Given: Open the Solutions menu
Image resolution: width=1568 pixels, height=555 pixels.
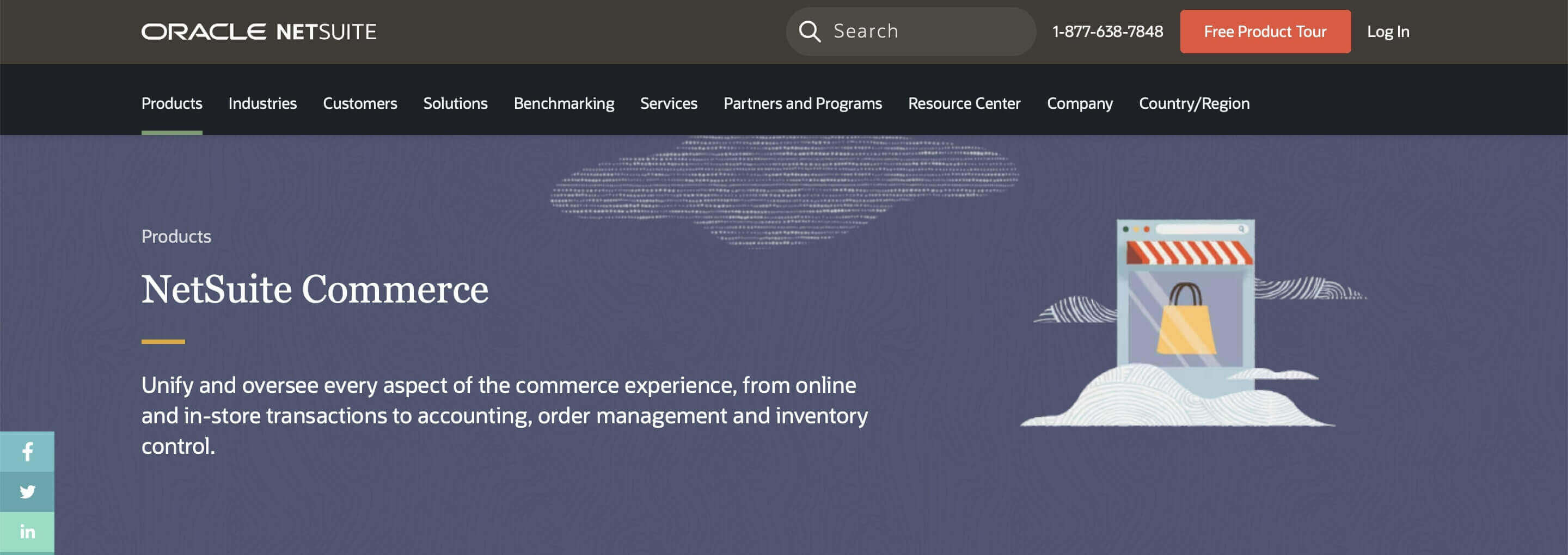Looking at the screenshot, I should click(x=455, y=103).
